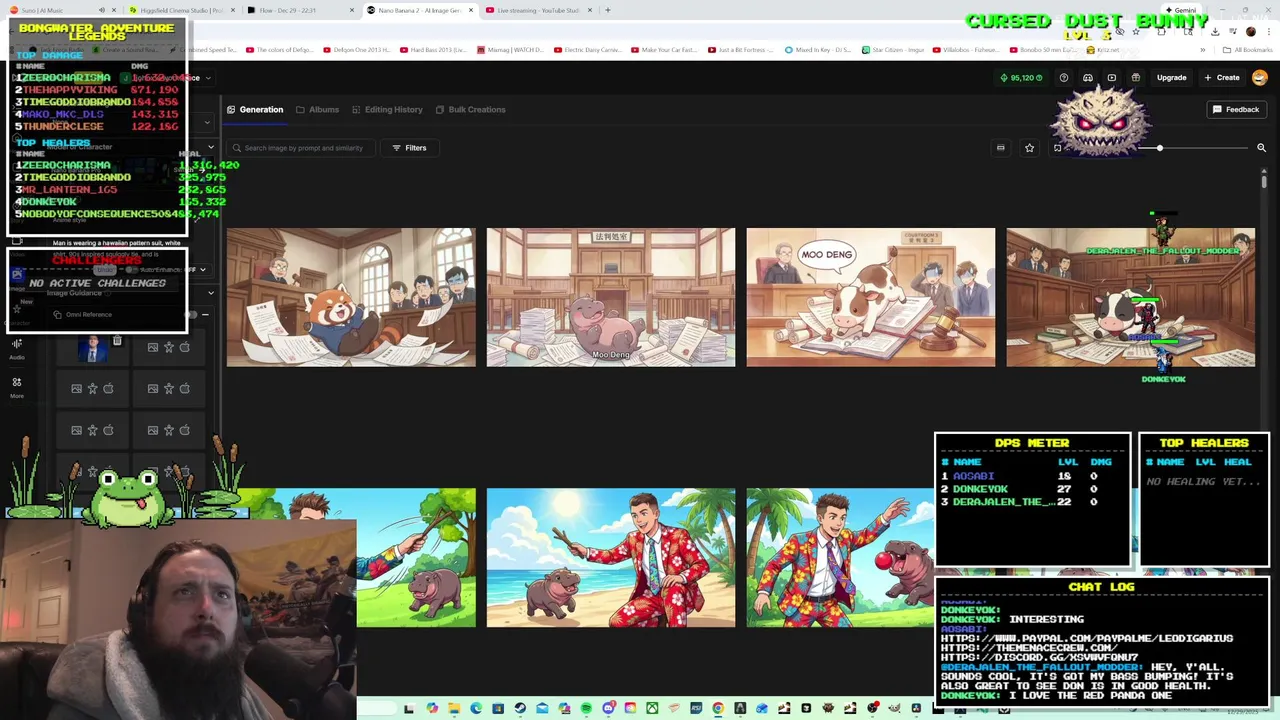Open the Filters button
The image size is (1280, 720).
[409, 148]
